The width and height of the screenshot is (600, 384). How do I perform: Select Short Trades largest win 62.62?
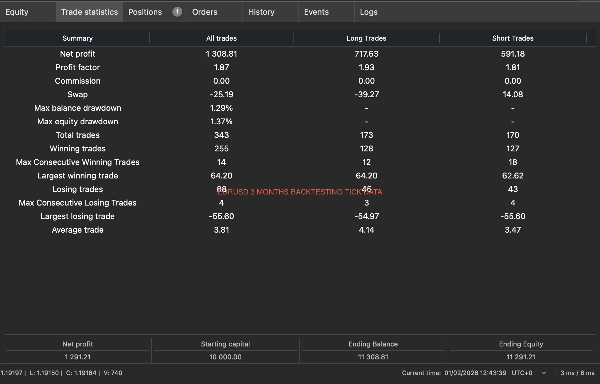click(x=512, y=176)
